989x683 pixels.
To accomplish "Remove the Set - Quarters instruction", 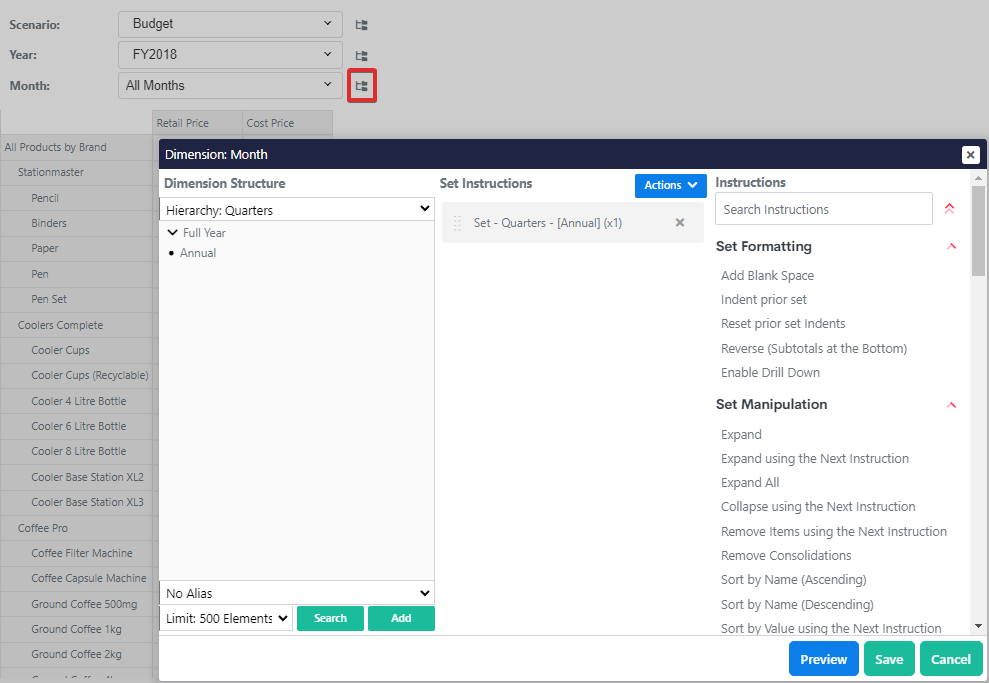I will coord(680,223).
